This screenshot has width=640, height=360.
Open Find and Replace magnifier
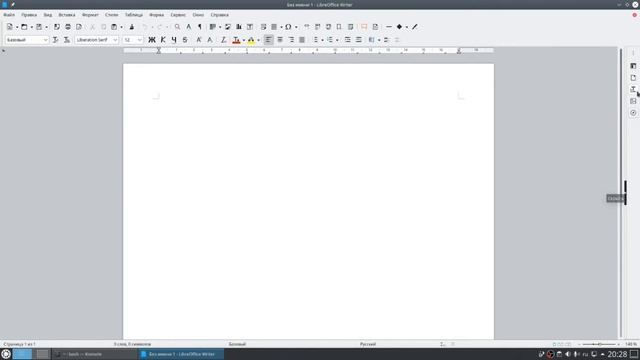[177, 27]
